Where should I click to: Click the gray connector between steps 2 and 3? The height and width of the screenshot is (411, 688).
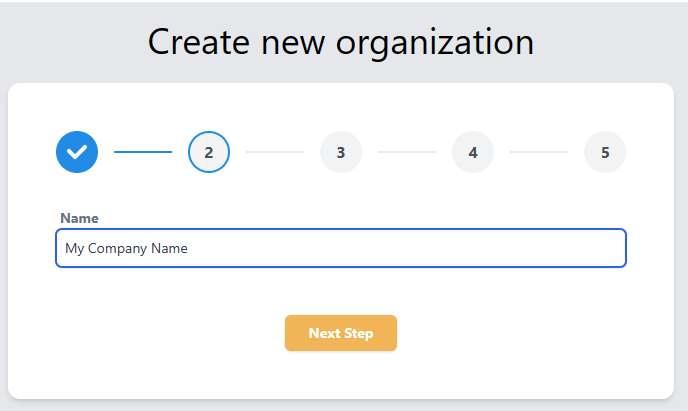point(275,152)
